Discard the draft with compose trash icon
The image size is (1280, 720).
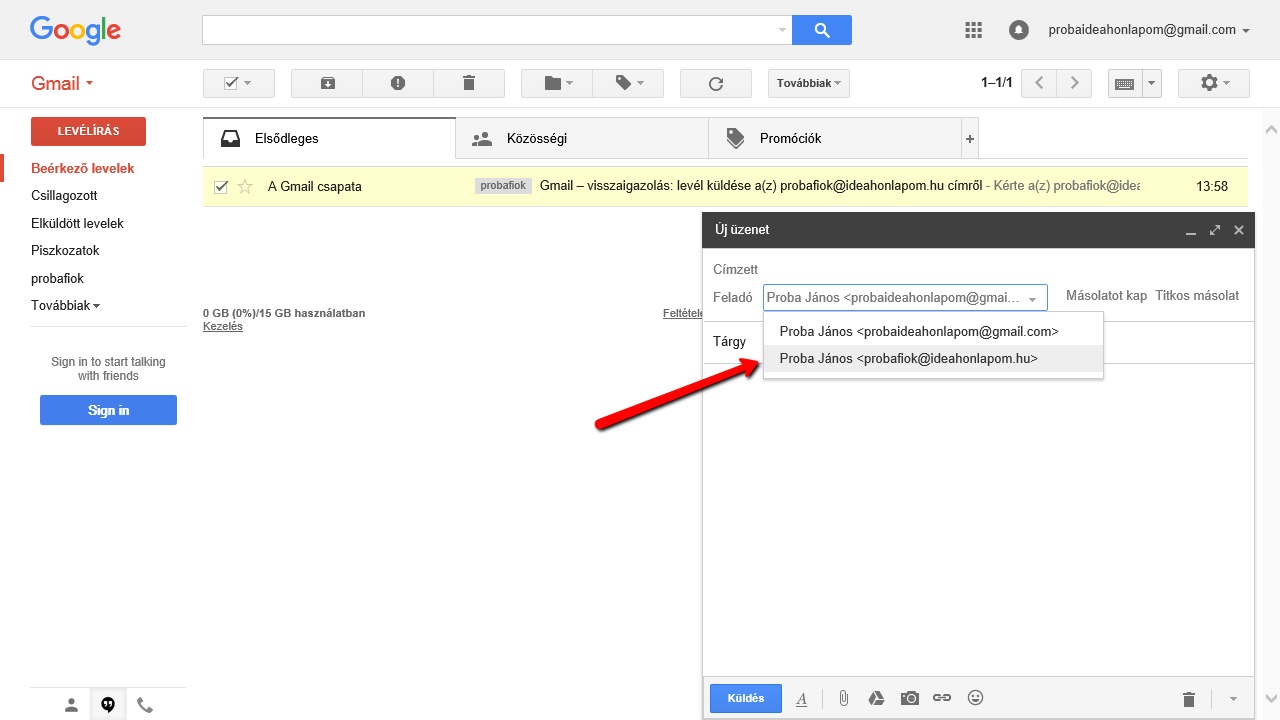(1189, 699)
